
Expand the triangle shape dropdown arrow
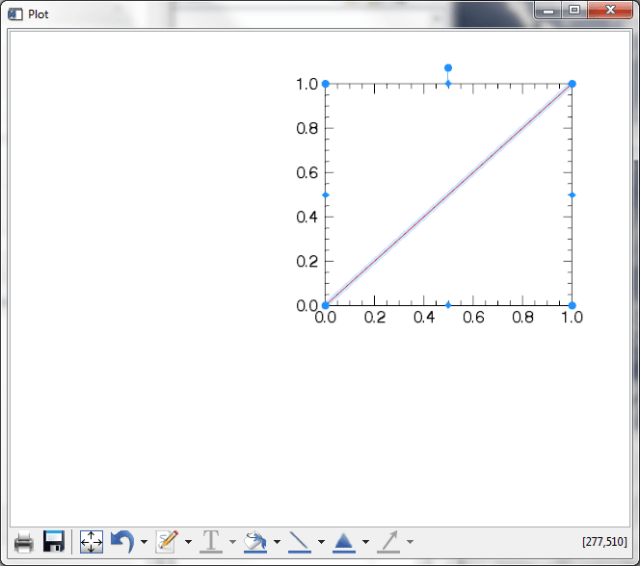pos(366,542)
